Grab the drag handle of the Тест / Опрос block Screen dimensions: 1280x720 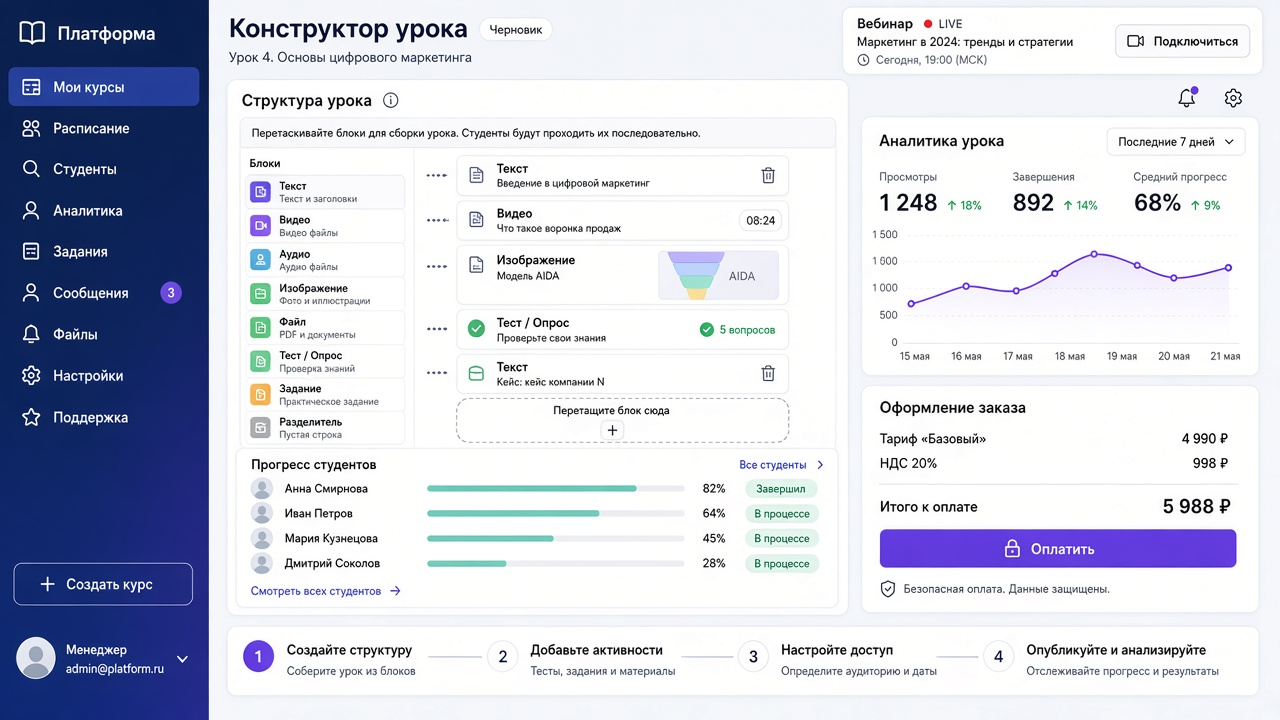tap(437, 329)
